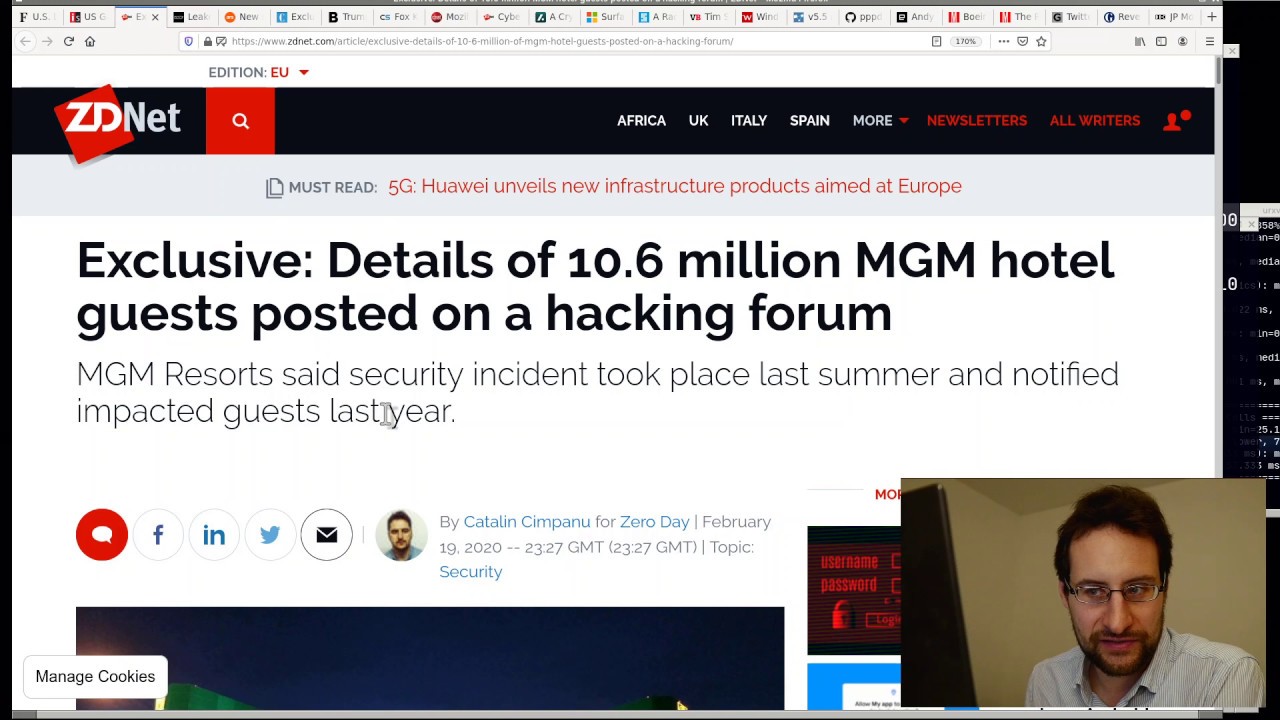Image resolution: width=1280 pixels, height=720 pixels.
Task: Open the user account icon in ZDNet header
Action: pyautogui.click(x=1177, y=120)
